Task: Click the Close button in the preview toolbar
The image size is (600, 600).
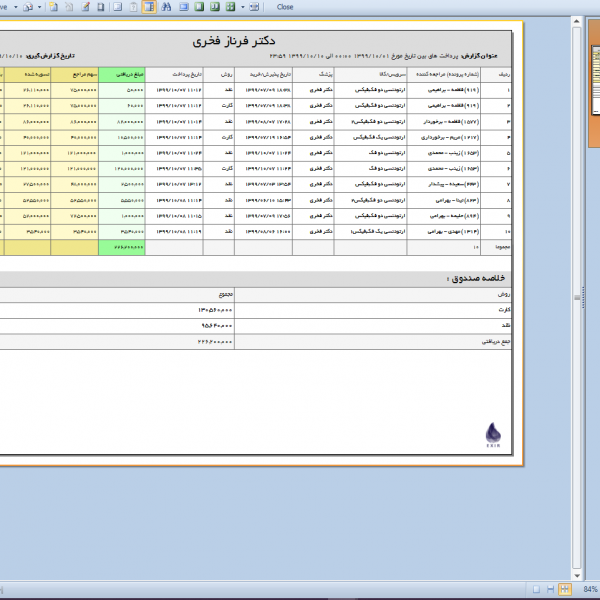Action: click(285, 6)
